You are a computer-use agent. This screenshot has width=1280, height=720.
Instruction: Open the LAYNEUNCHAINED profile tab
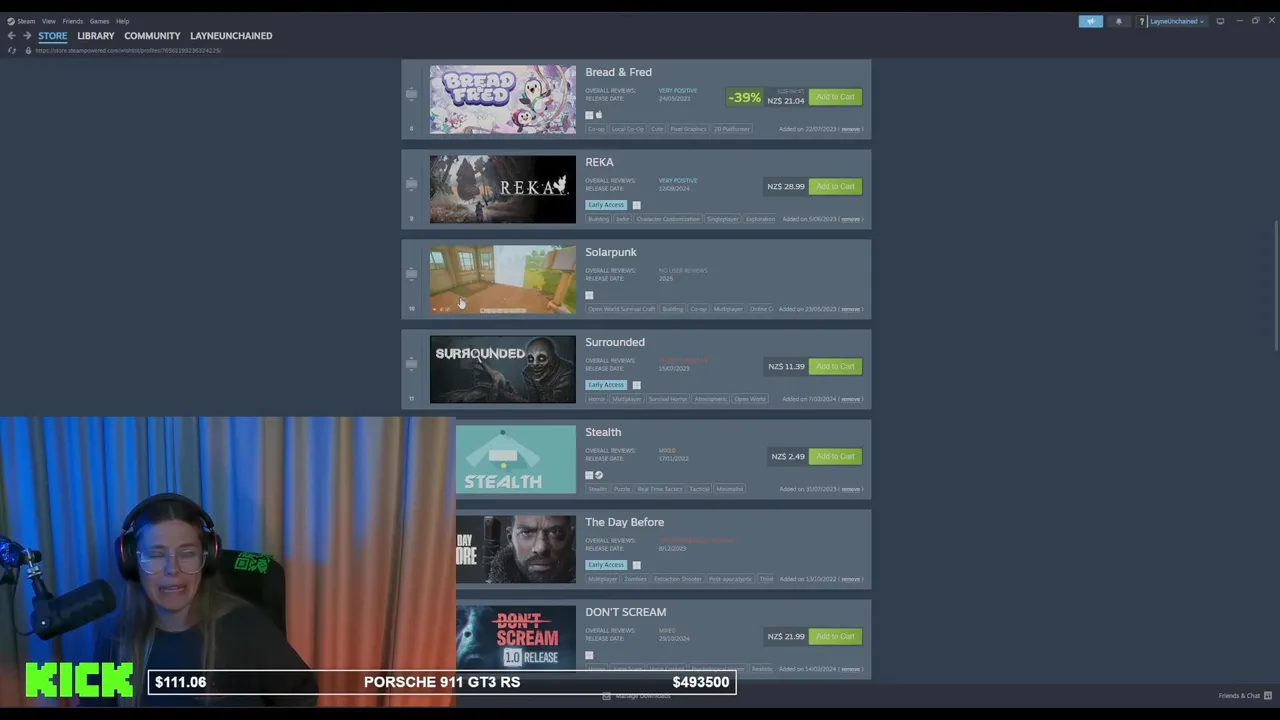click(231, 36)
